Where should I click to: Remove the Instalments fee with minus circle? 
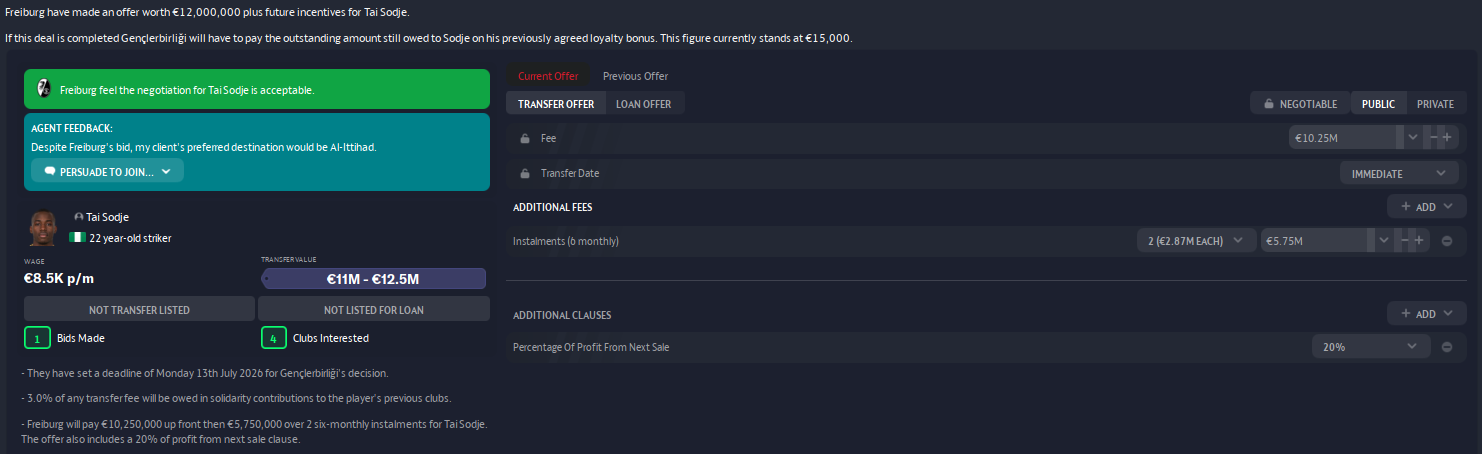(x=1447, y=241)
